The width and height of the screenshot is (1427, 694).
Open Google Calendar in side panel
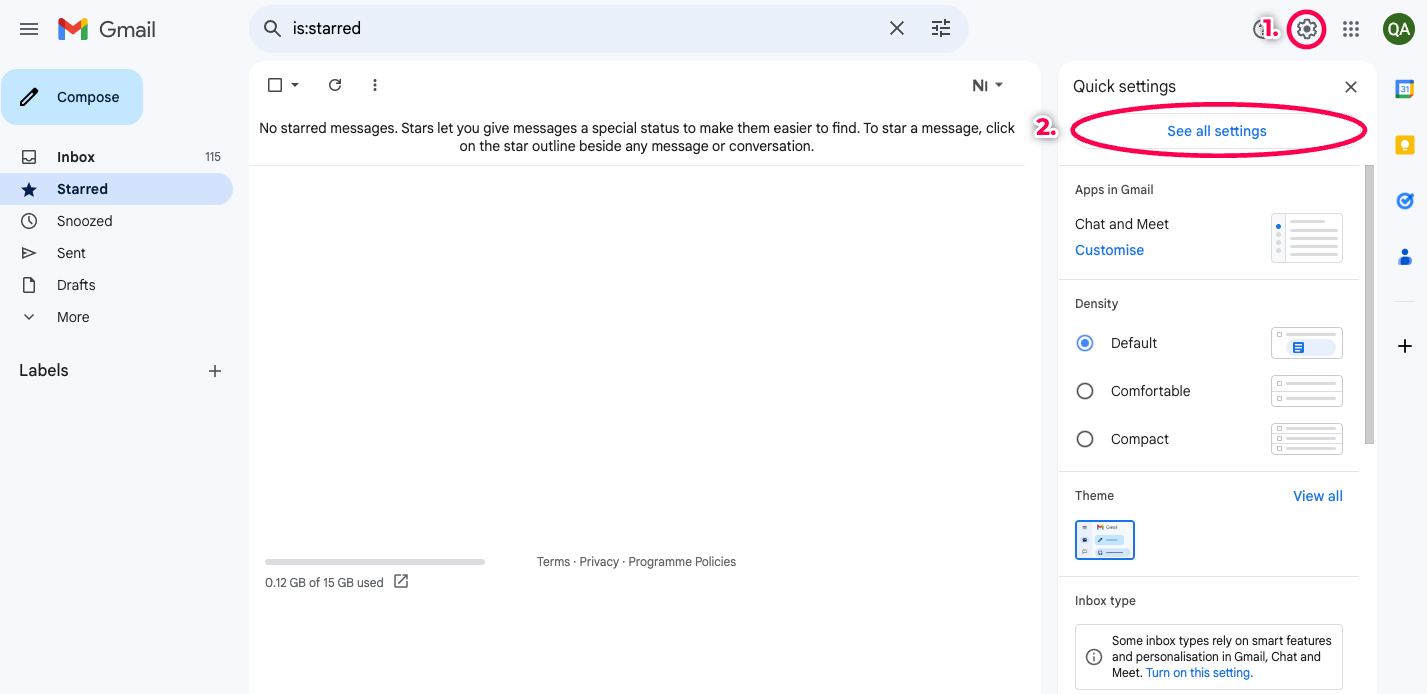coord(1404,89)
